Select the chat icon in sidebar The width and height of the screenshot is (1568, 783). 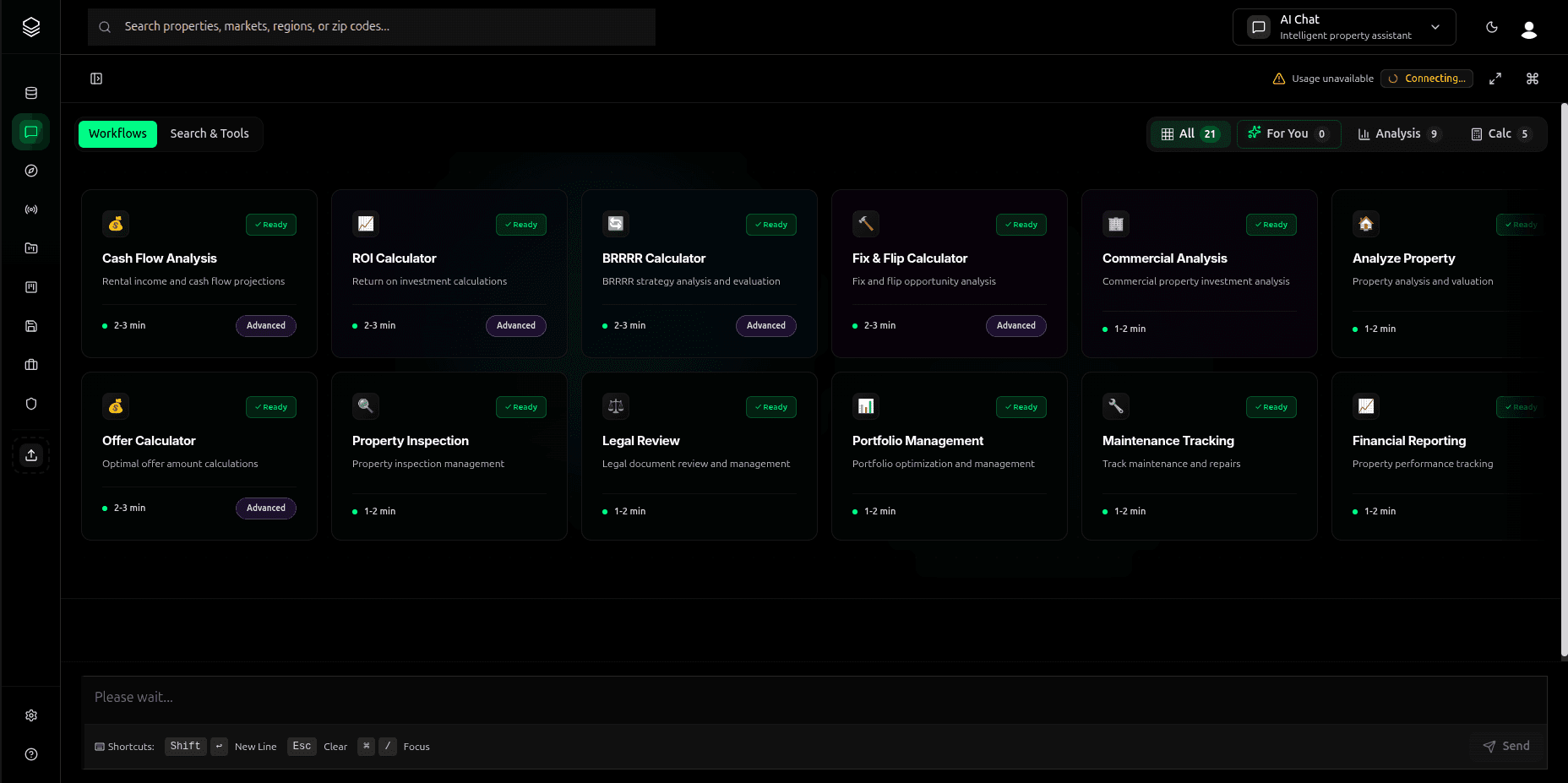pos(31,132)
